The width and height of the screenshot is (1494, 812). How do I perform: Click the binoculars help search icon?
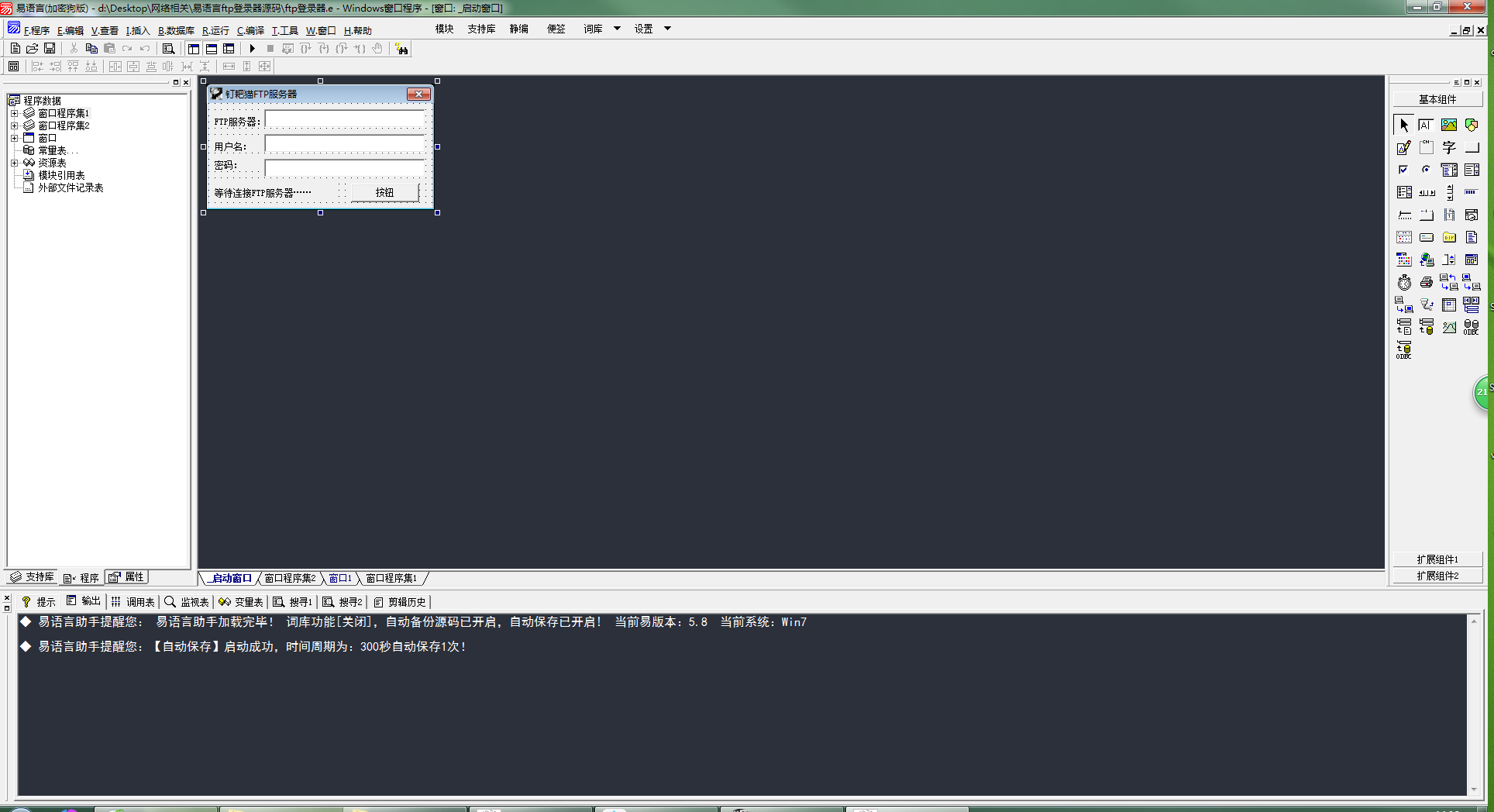[401, 49]
